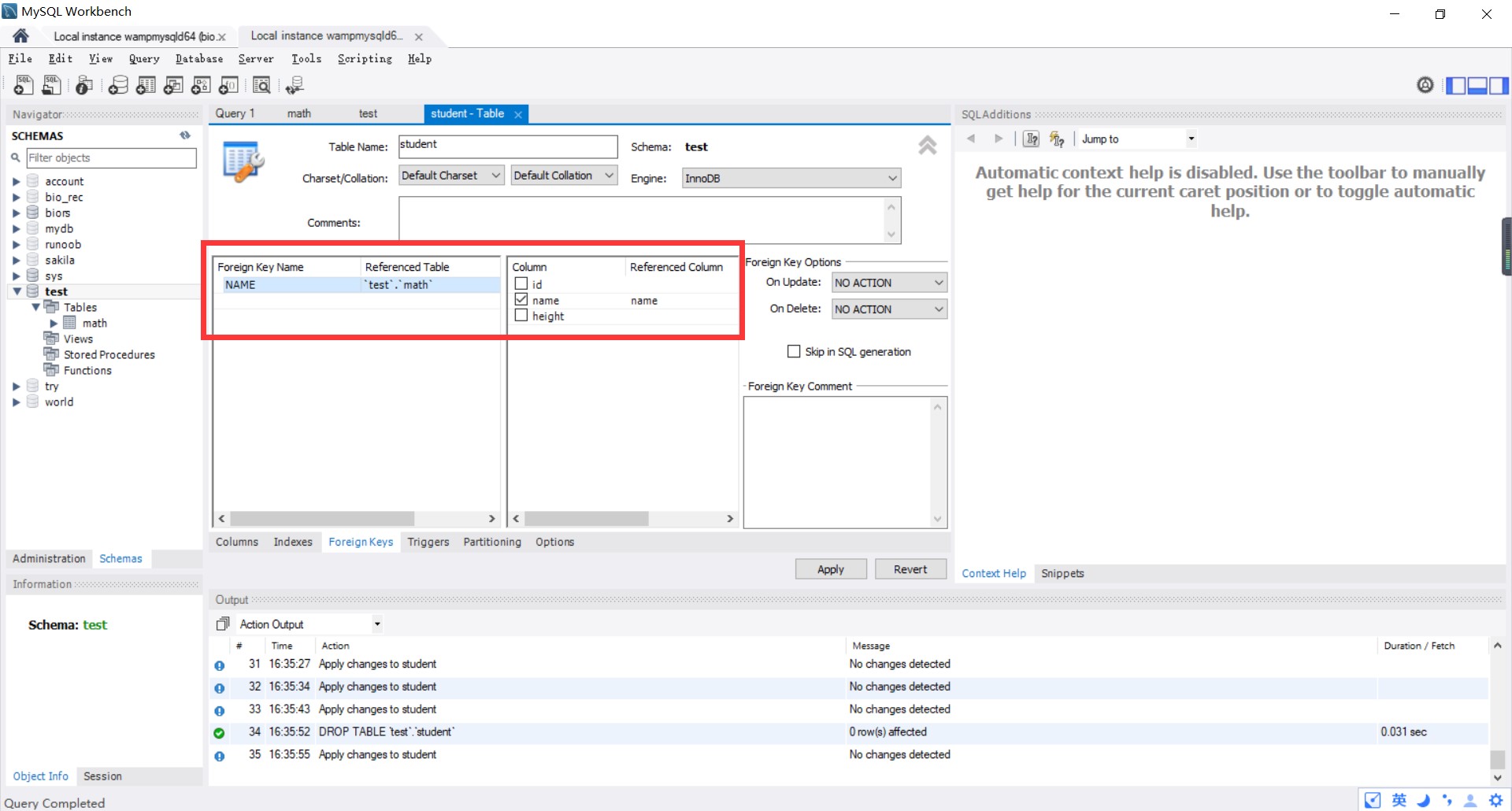The image size is (1512, 811).
Task: Open the Database menu
Action: pyautogui.click(x=199, y=58)
